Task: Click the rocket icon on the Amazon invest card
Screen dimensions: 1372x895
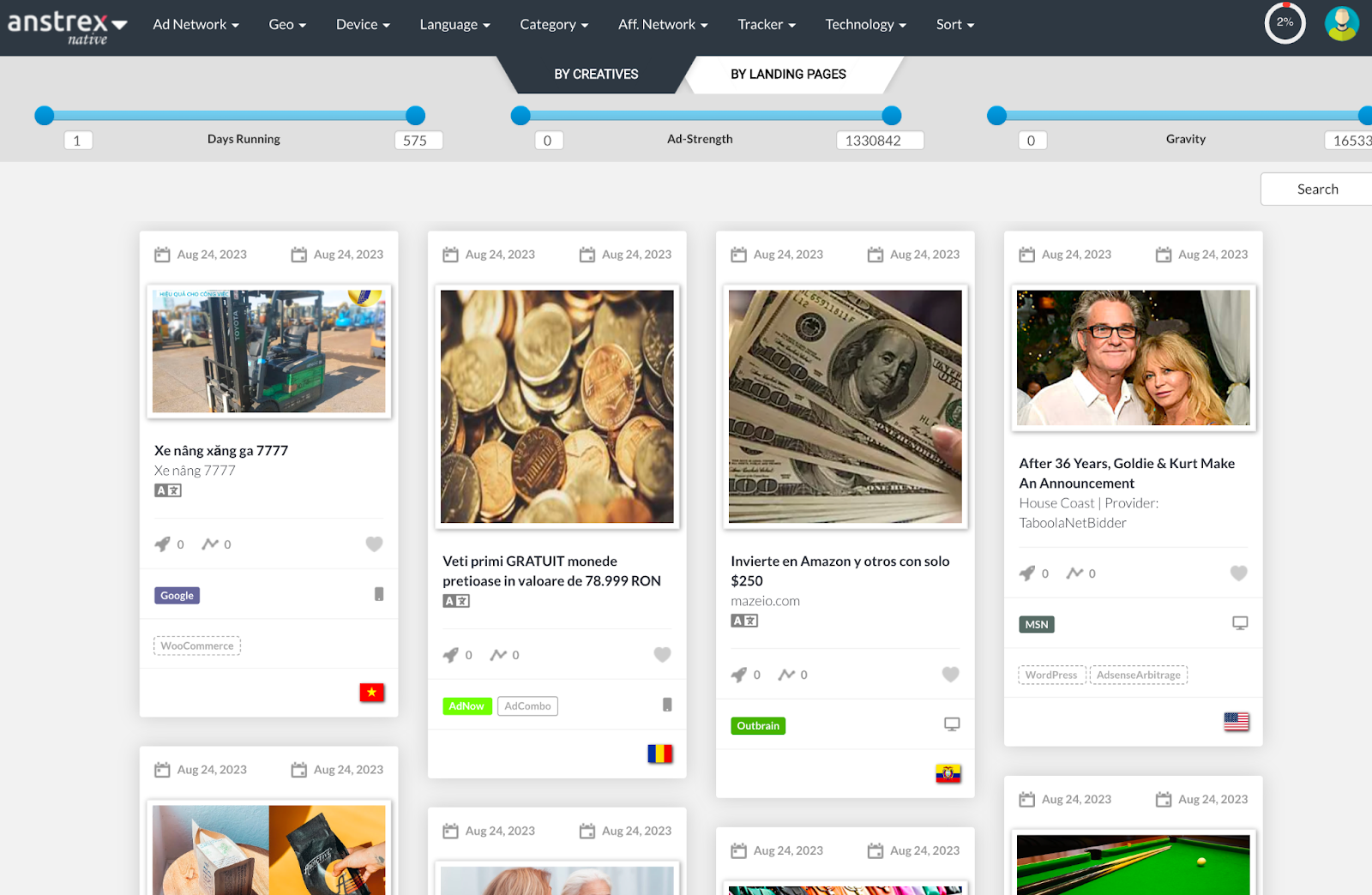Action: click(738, 674)
